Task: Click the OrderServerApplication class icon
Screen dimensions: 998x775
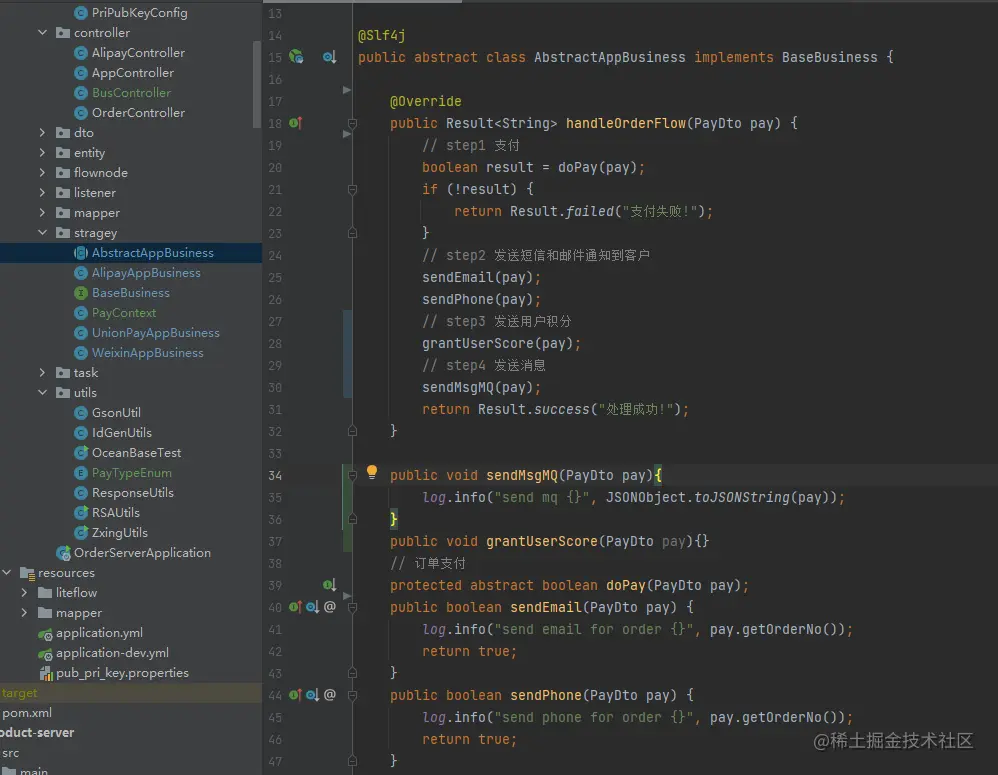Action: (x=64, y=553)
